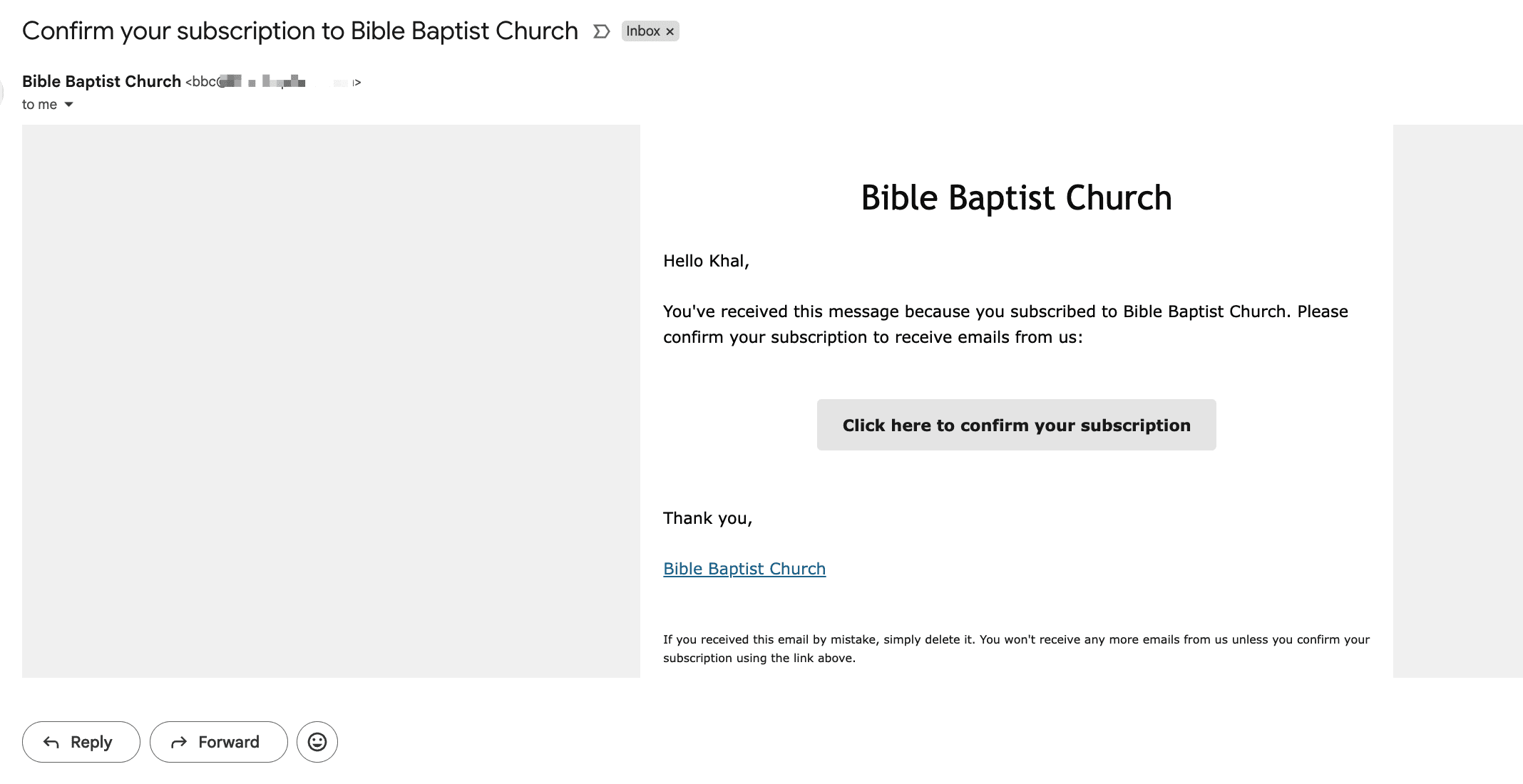Click the email subject line title

[299, 31]
